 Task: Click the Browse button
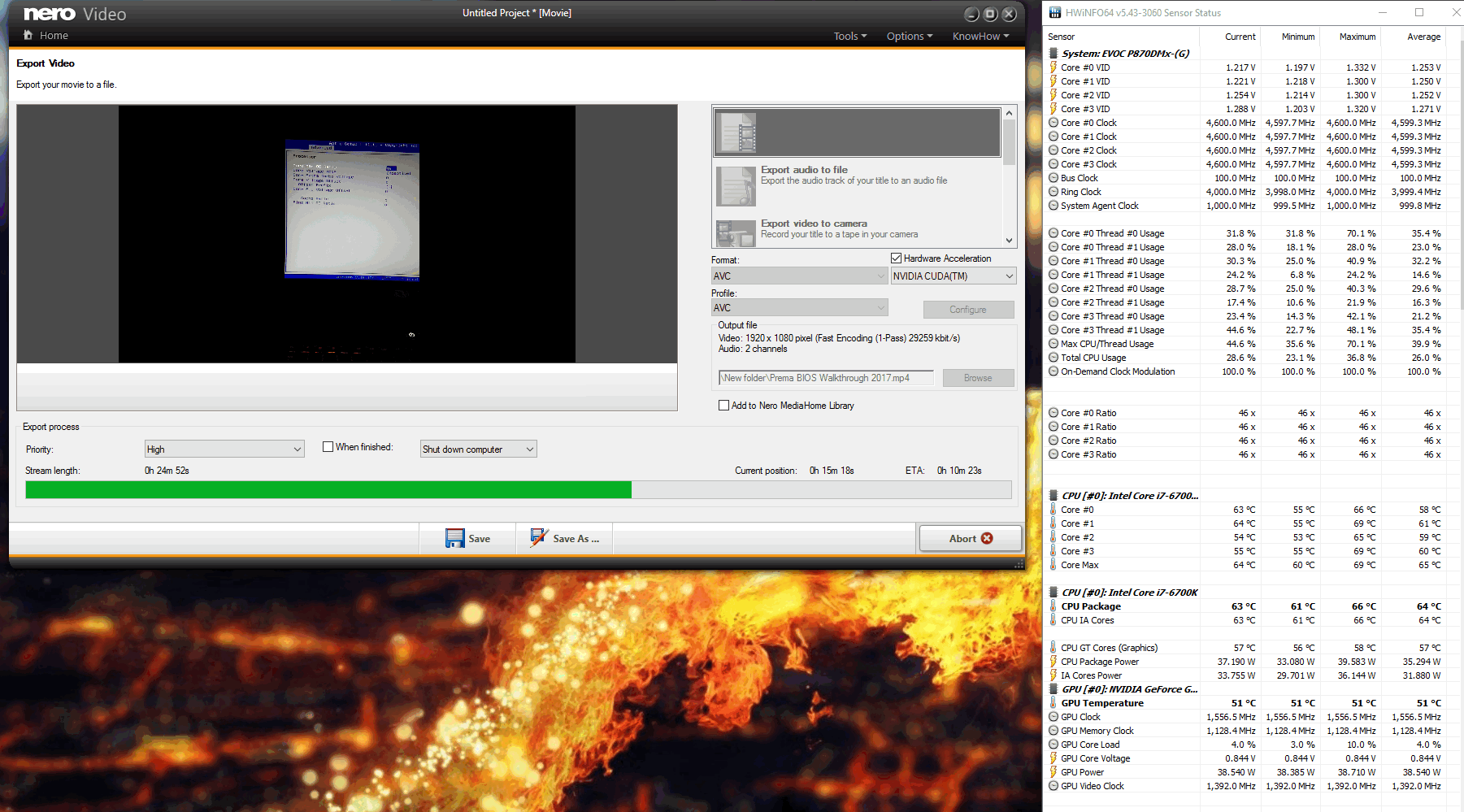(x=978, y=378)
